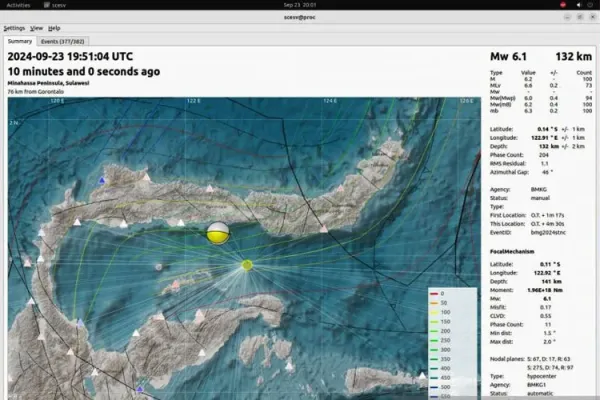Image resolution: width=600 pixels, height=400 pixels.
Task: Open the Settings menu
Action: click(14, 28)
